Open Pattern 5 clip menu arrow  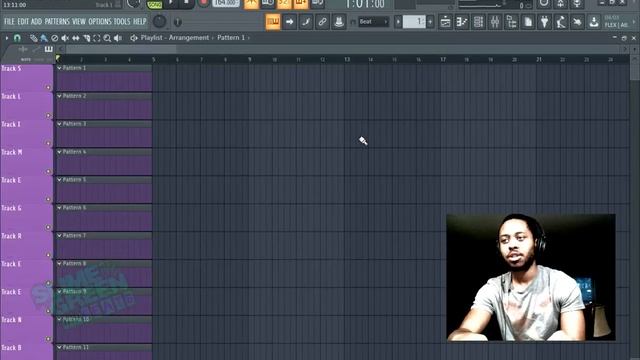coord(59,180)
